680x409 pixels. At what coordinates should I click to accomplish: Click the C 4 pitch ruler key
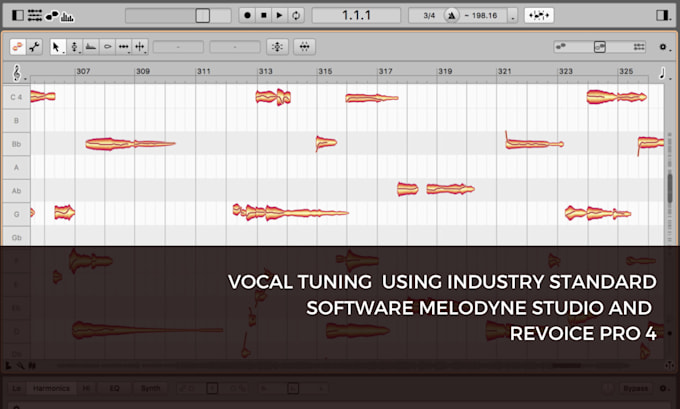pyautogui.click(x=16, y=97)
